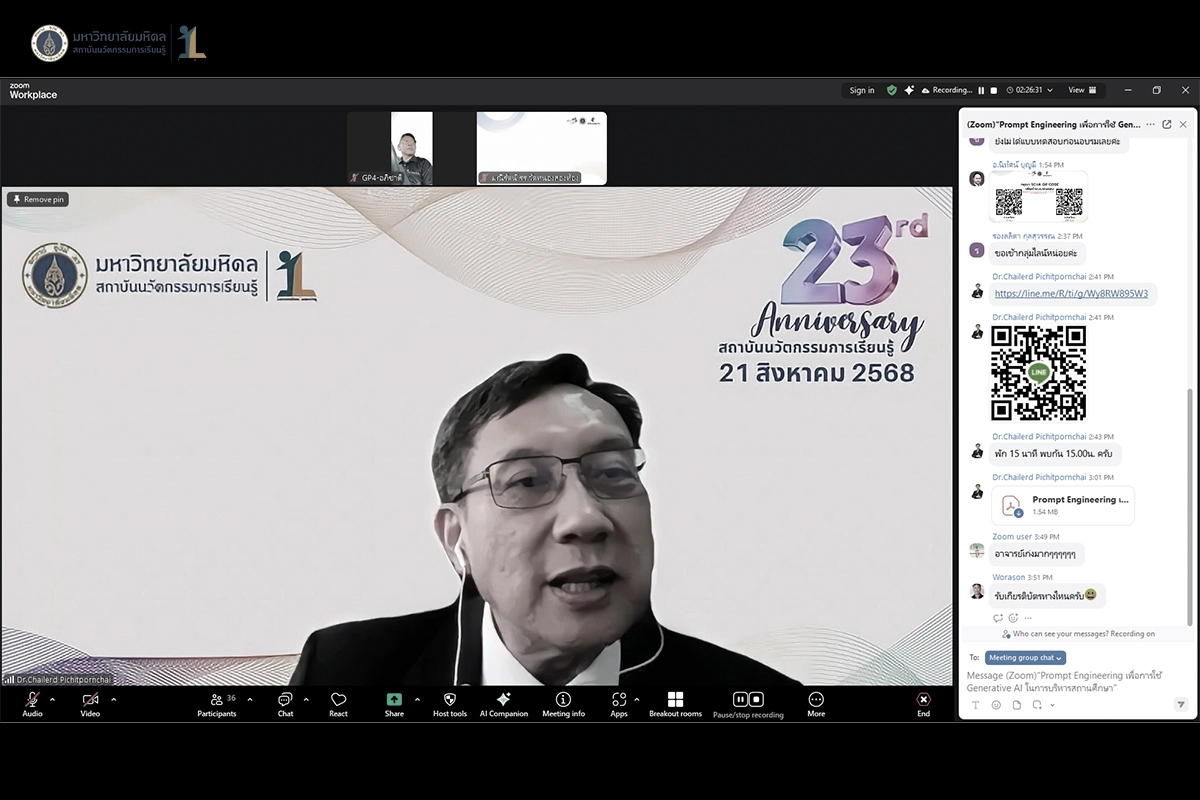Image resolution: width=1200 pixels, height=800 pixels.
Task: Click the Share screen icon
Action: click(394, 700)
